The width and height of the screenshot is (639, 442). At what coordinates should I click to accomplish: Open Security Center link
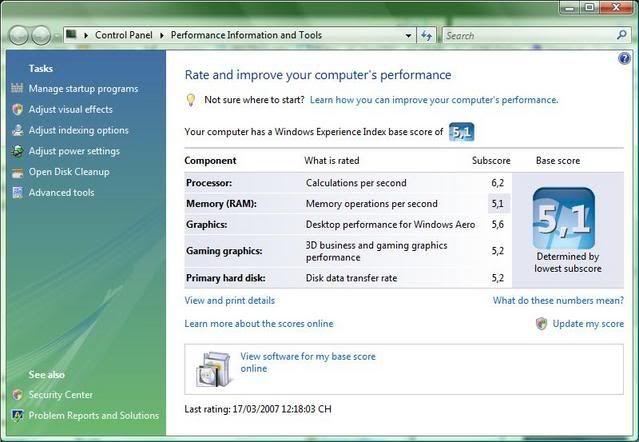point(60,394)
